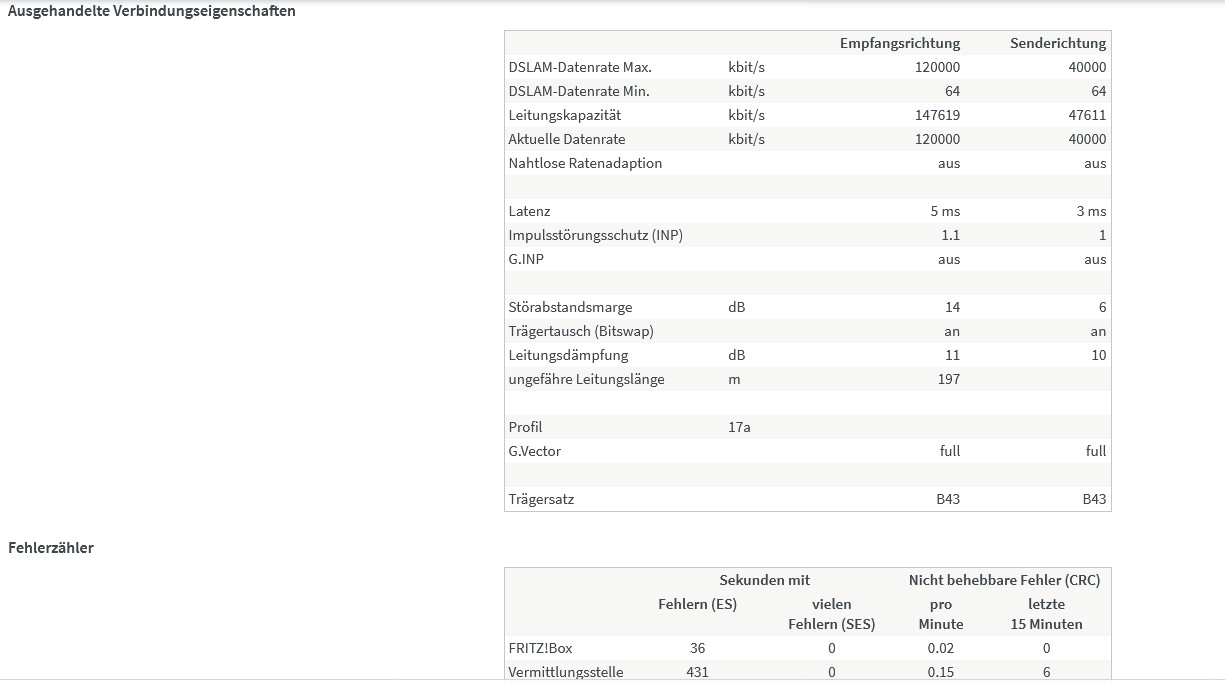
Task: Select the 'DSLAM-Datenrate Max.' row label
Action: coord(580,67)
